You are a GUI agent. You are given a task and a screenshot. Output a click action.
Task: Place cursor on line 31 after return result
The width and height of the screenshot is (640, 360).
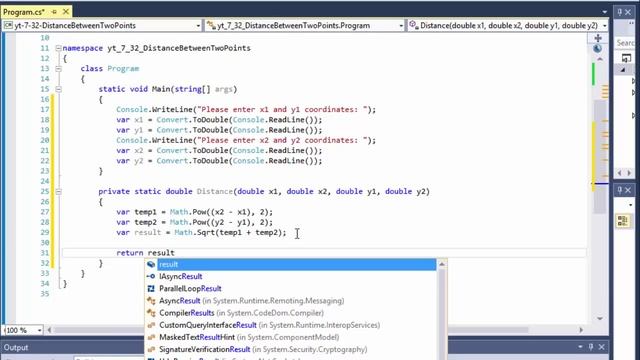(175, 253)
